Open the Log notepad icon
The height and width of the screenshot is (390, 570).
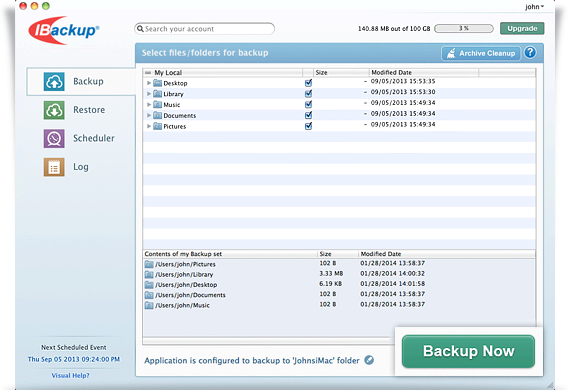tap(54, 167)
